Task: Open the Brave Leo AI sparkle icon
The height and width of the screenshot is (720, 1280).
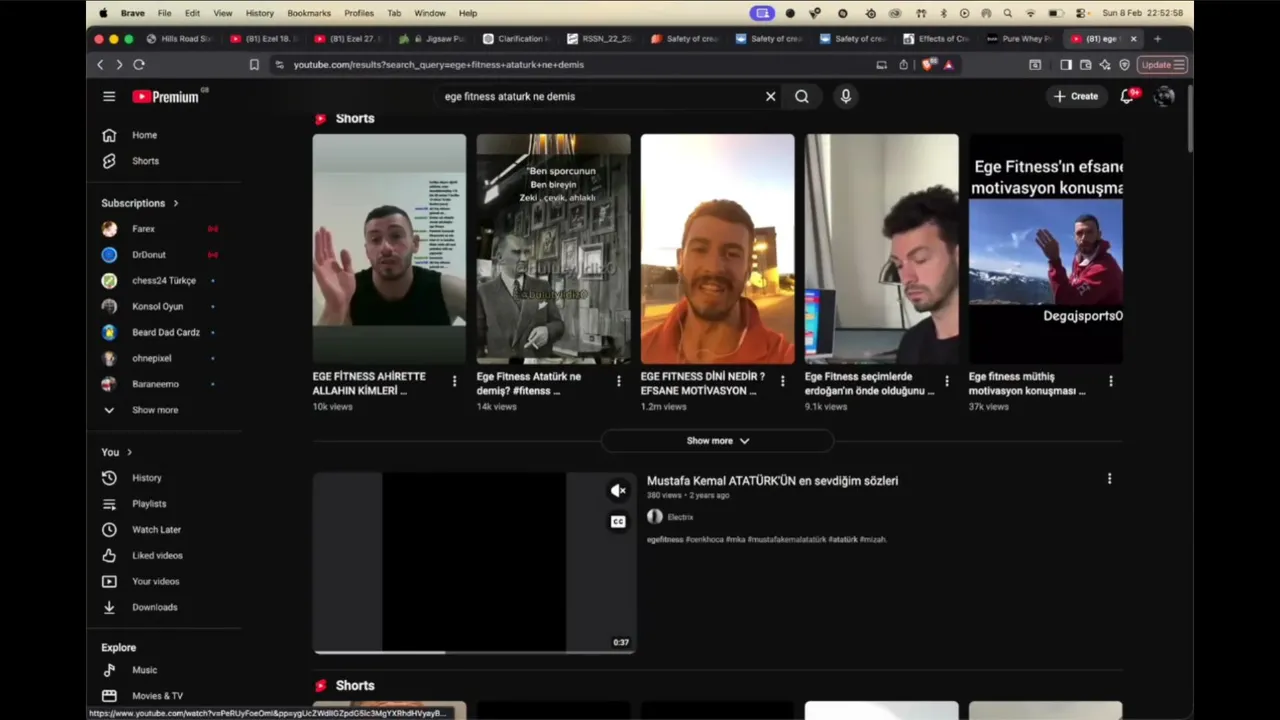Action: point(1105,65)
